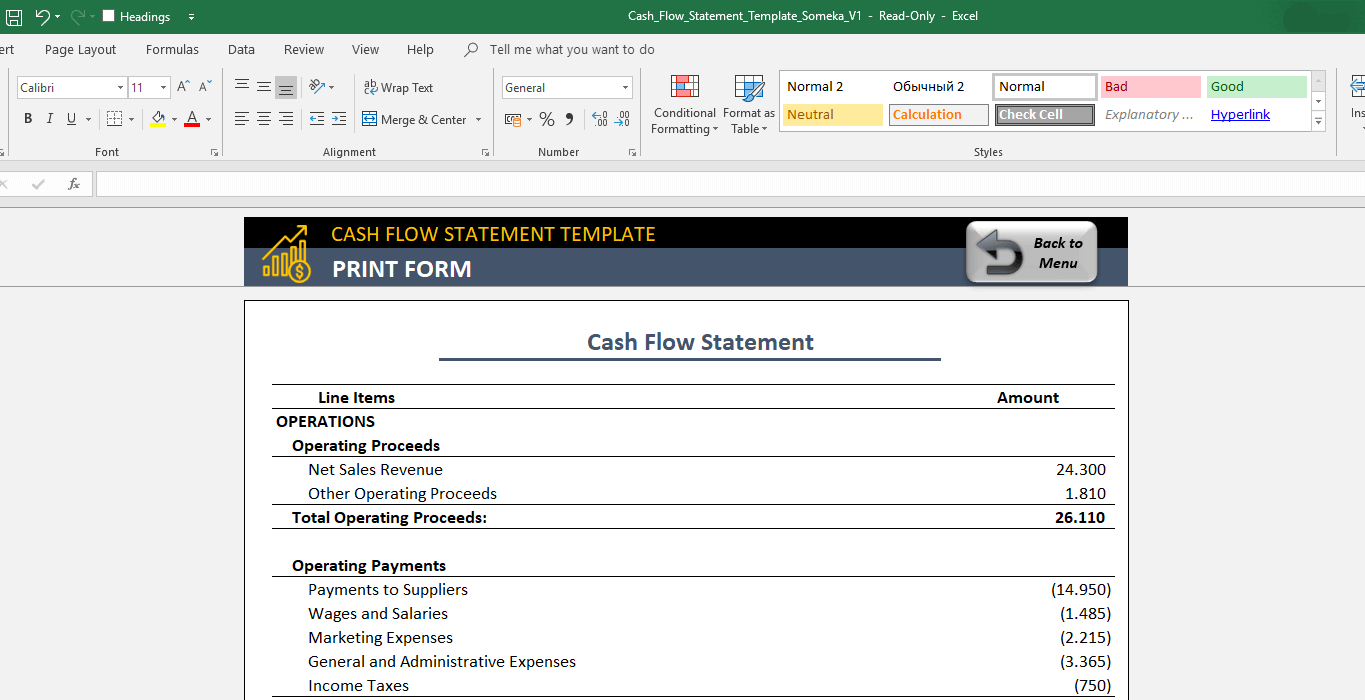
Task: Click Decrease Decimal icon
Action: (621, 120)
